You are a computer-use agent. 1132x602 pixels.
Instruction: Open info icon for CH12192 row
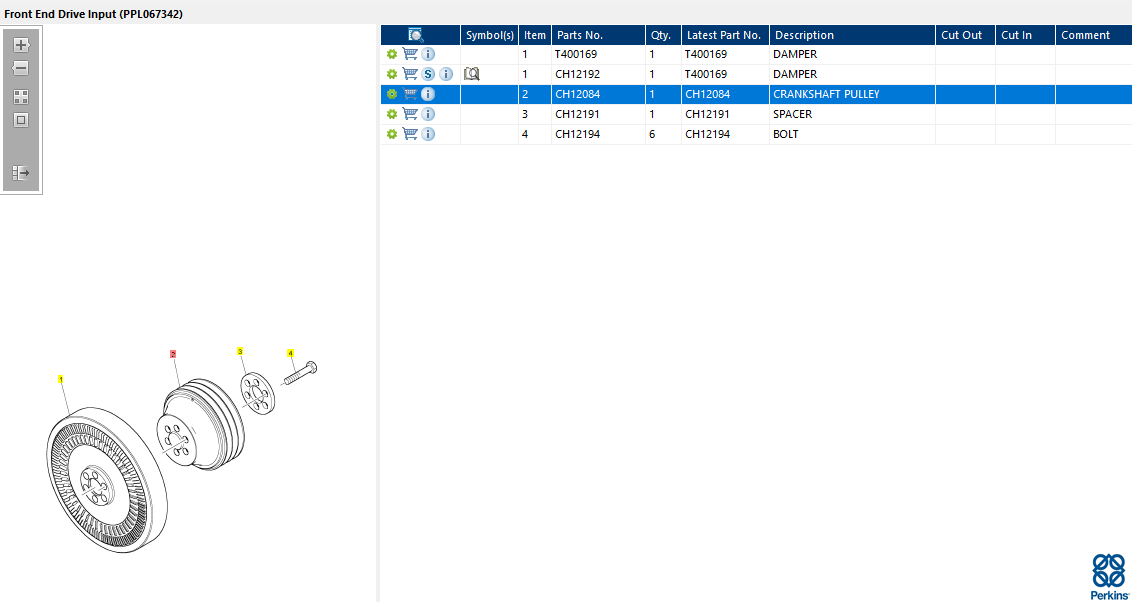pyautogui.click(x=446, y=74)
